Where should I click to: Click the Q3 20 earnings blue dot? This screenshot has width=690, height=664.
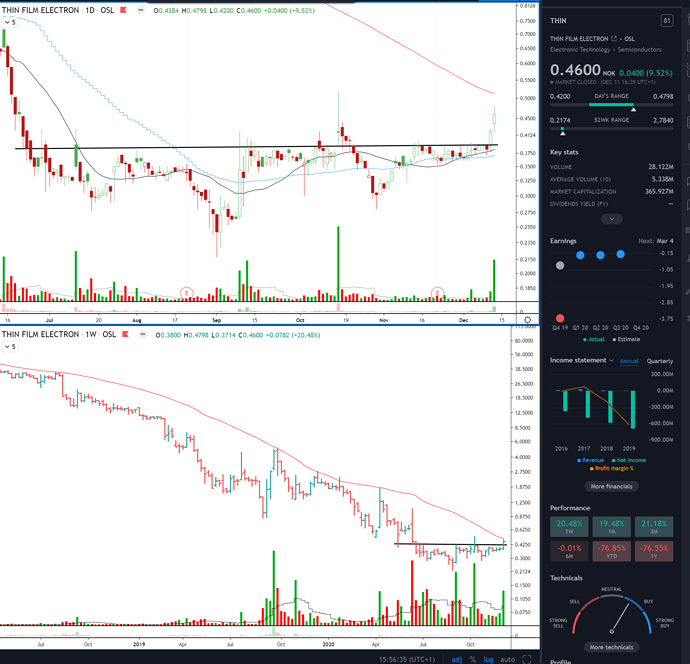coord(620,254)
